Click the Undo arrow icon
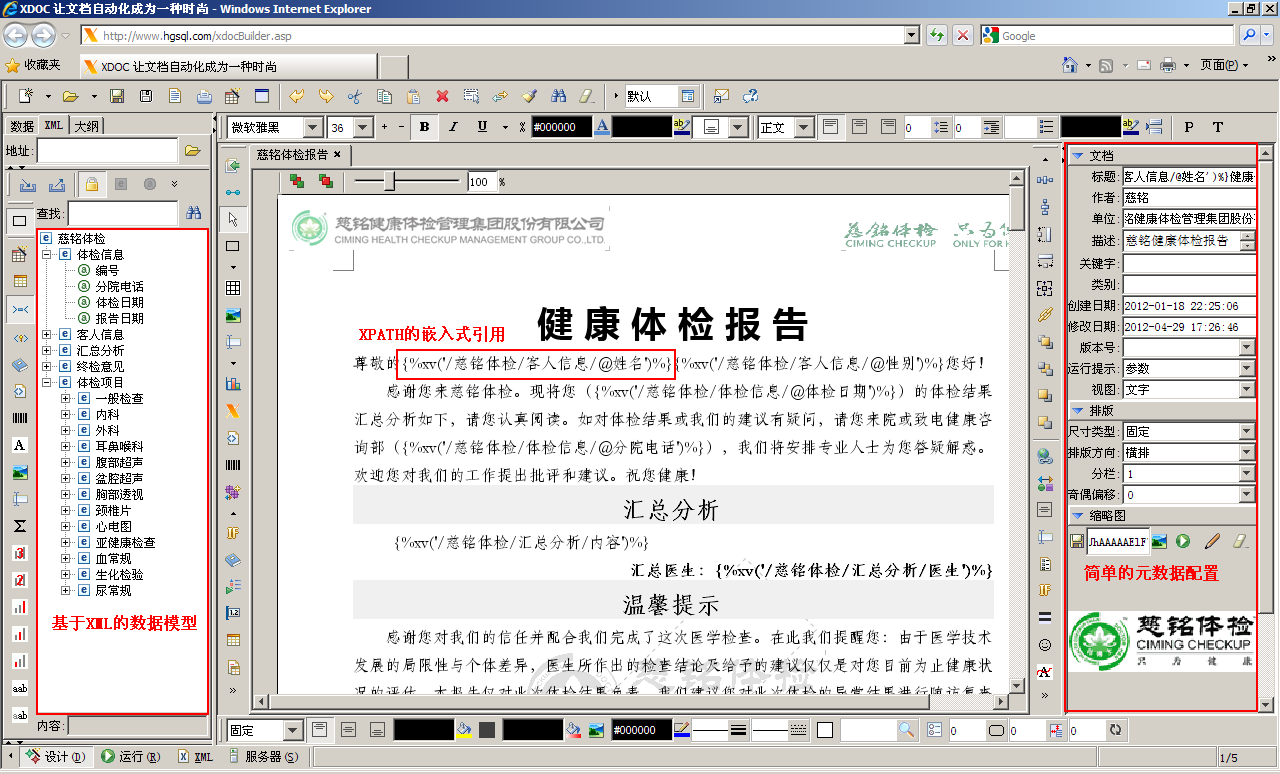The image size is (1280, 774). pyautogui.click(x=296, y=96)
